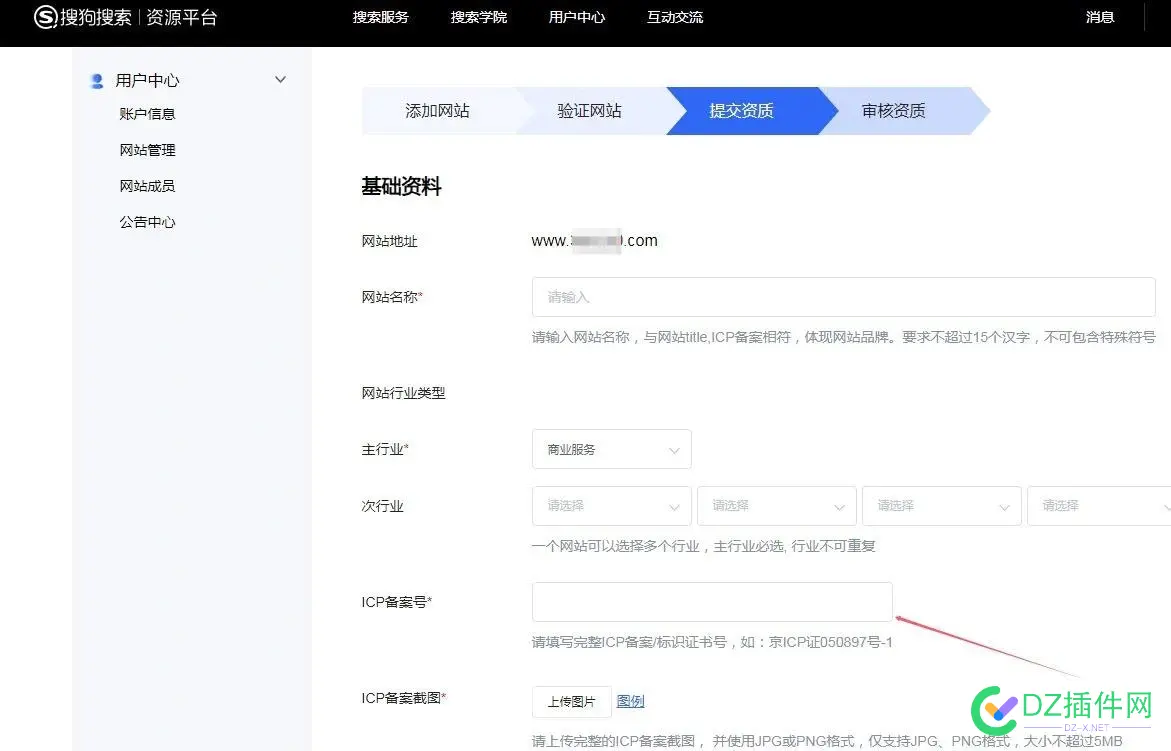The height and width of the screenshot is (751, 1171).
Task: Open the 搜索服务 menu item
Action: [x=380, y=17]
